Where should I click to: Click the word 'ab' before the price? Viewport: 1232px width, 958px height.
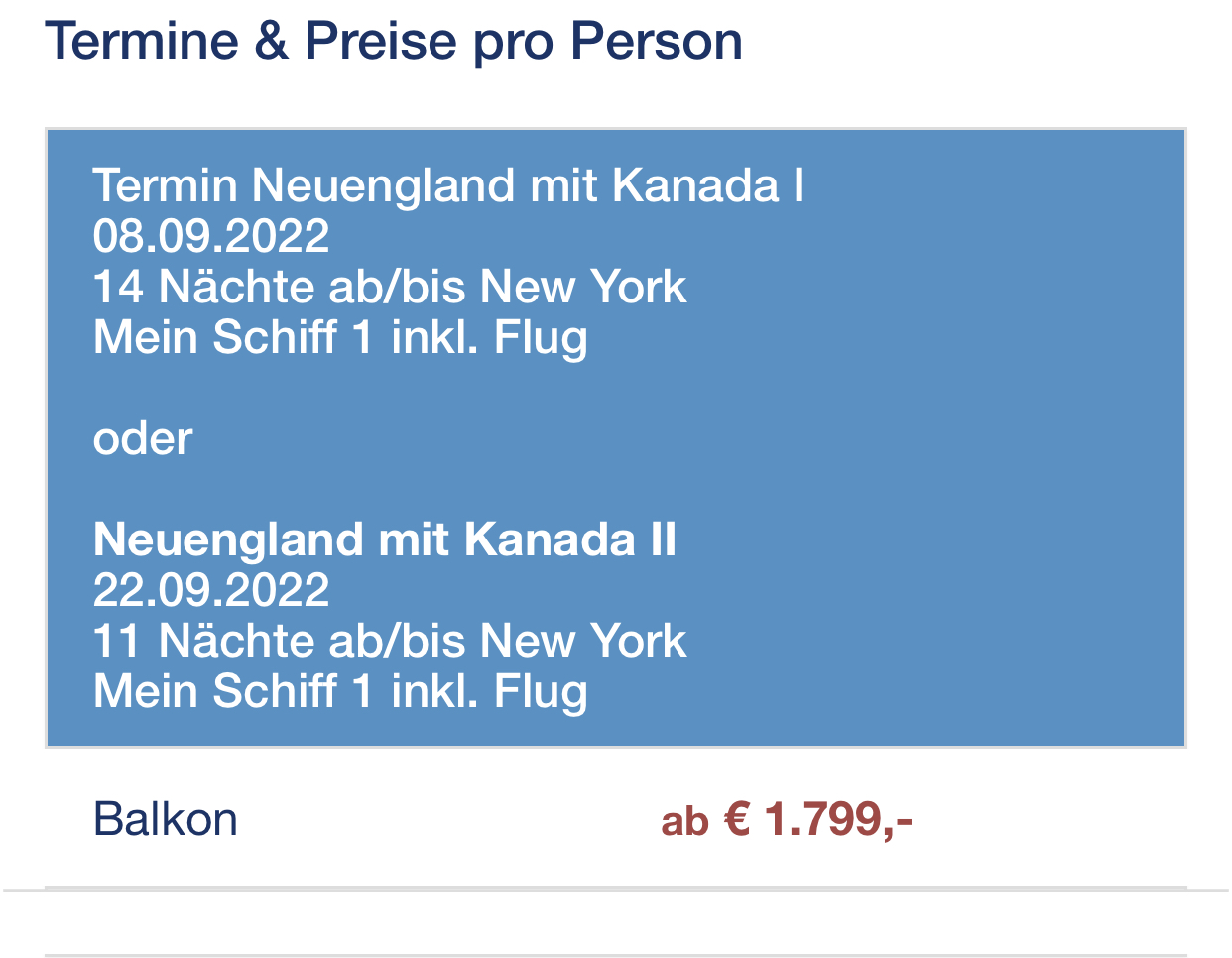pyautogui.click(x=684, y=822)
